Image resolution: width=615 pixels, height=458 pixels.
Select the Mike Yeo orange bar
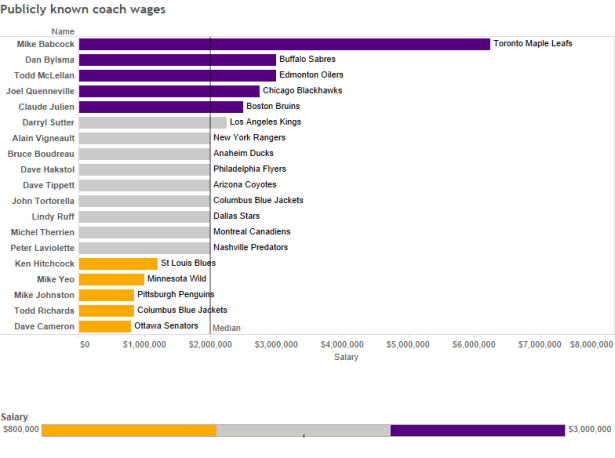[x=111, y=279]
